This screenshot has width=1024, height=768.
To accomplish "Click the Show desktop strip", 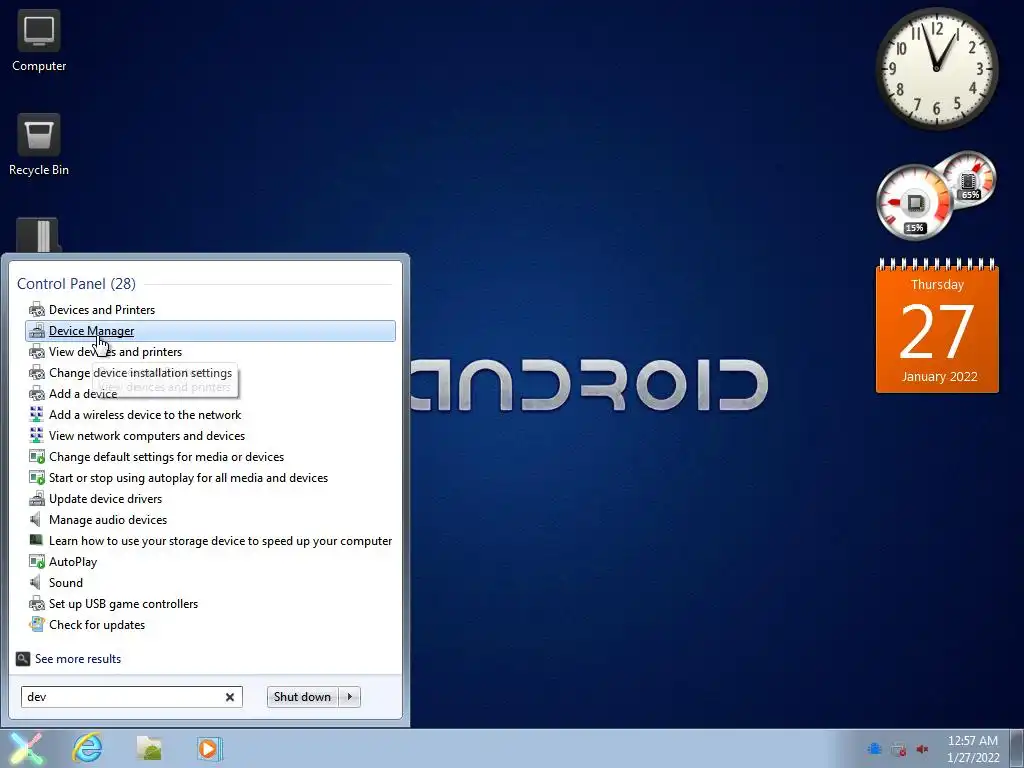I will click(x=1017, y=748).
